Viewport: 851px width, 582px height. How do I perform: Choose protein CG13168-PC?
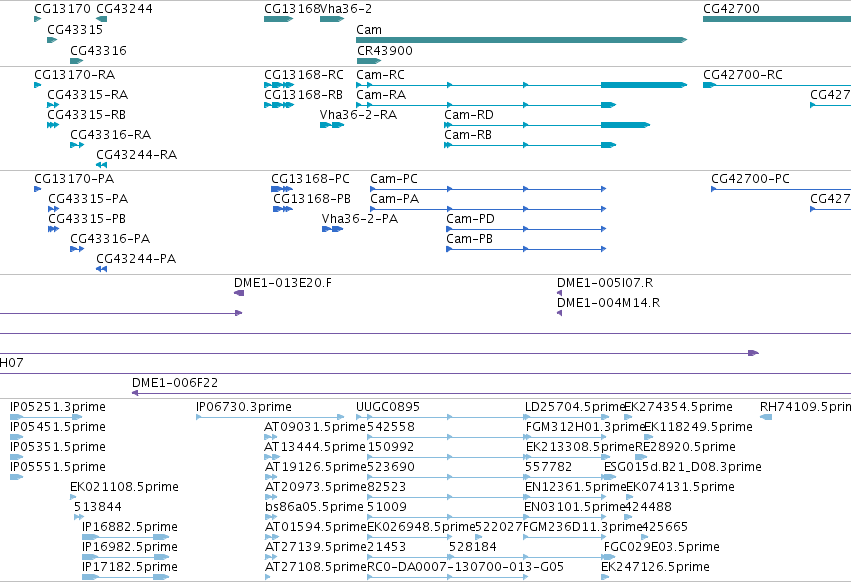pos(310,179)
